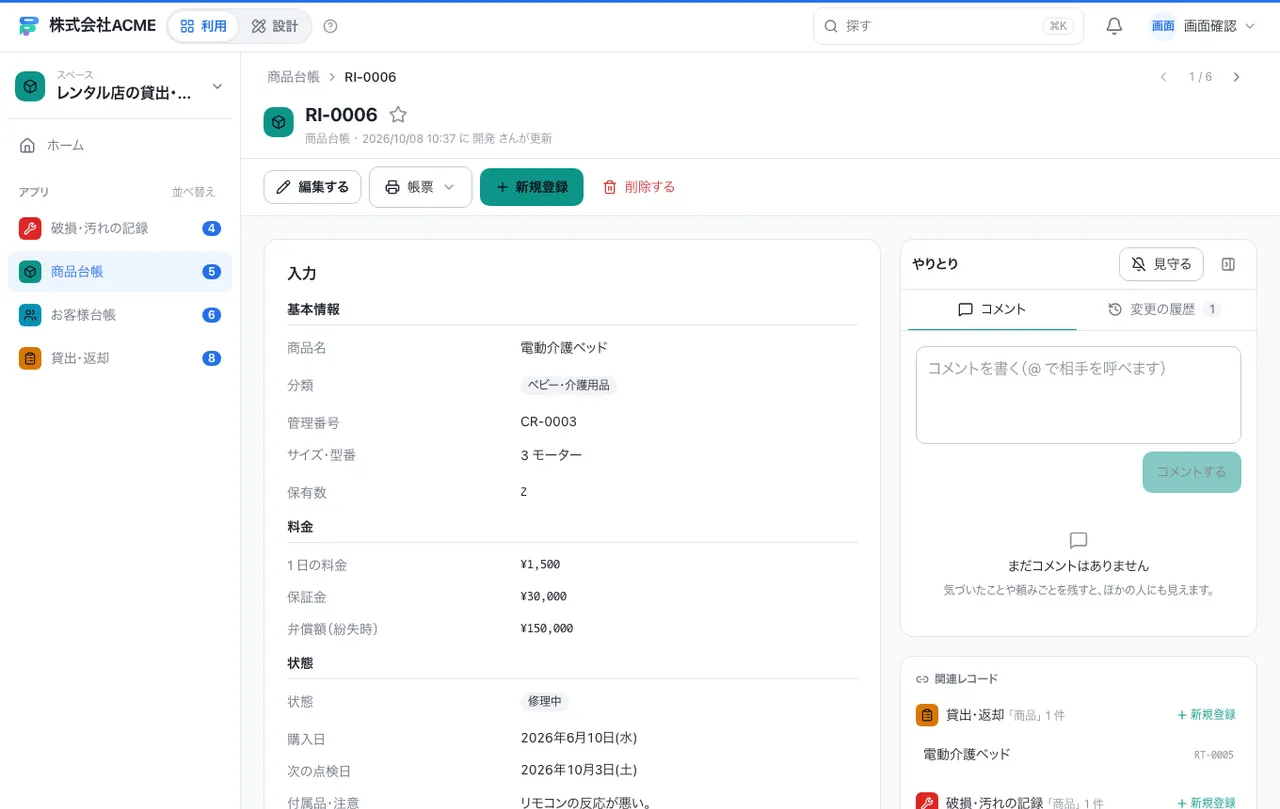
Task: Click the ベビー･介護用品 category tag
Action: pyautogui.click(x=568, y=385)
